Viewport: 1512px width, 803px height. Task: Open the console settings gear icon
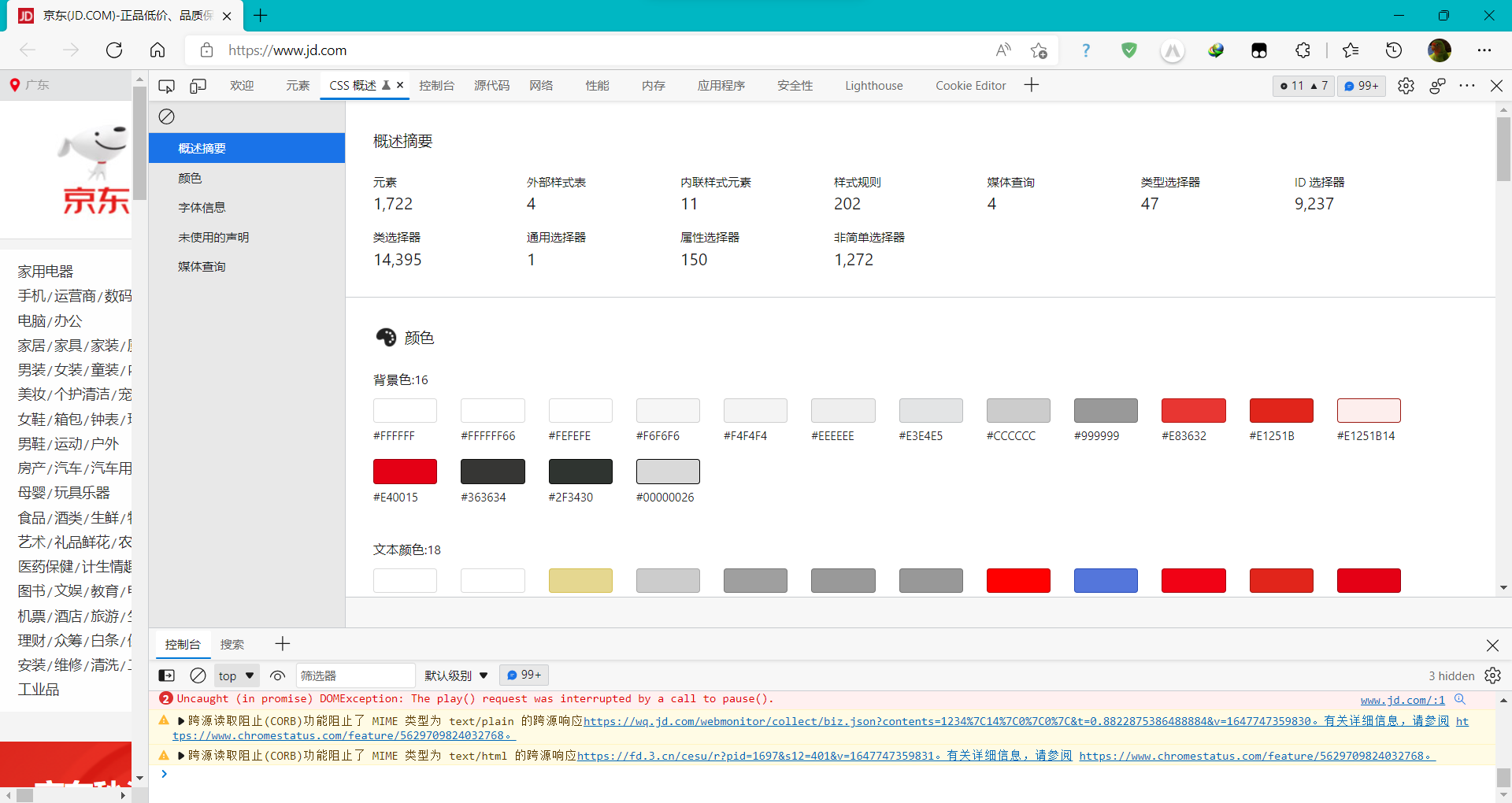point(1492,675)
